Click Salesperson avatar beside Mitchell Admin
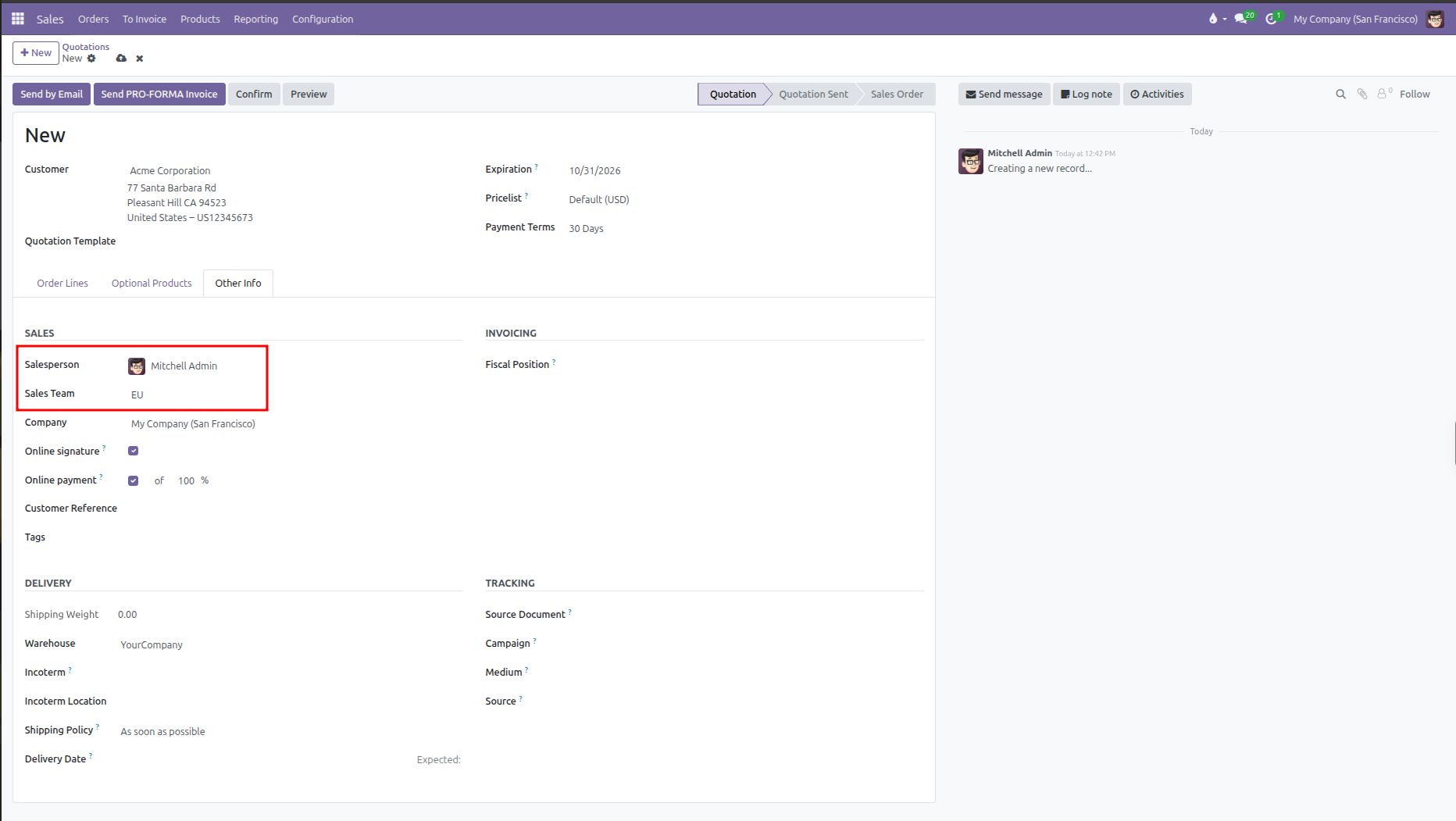The height and width of the screenshot is (821, 1456). tap(137, 366)
